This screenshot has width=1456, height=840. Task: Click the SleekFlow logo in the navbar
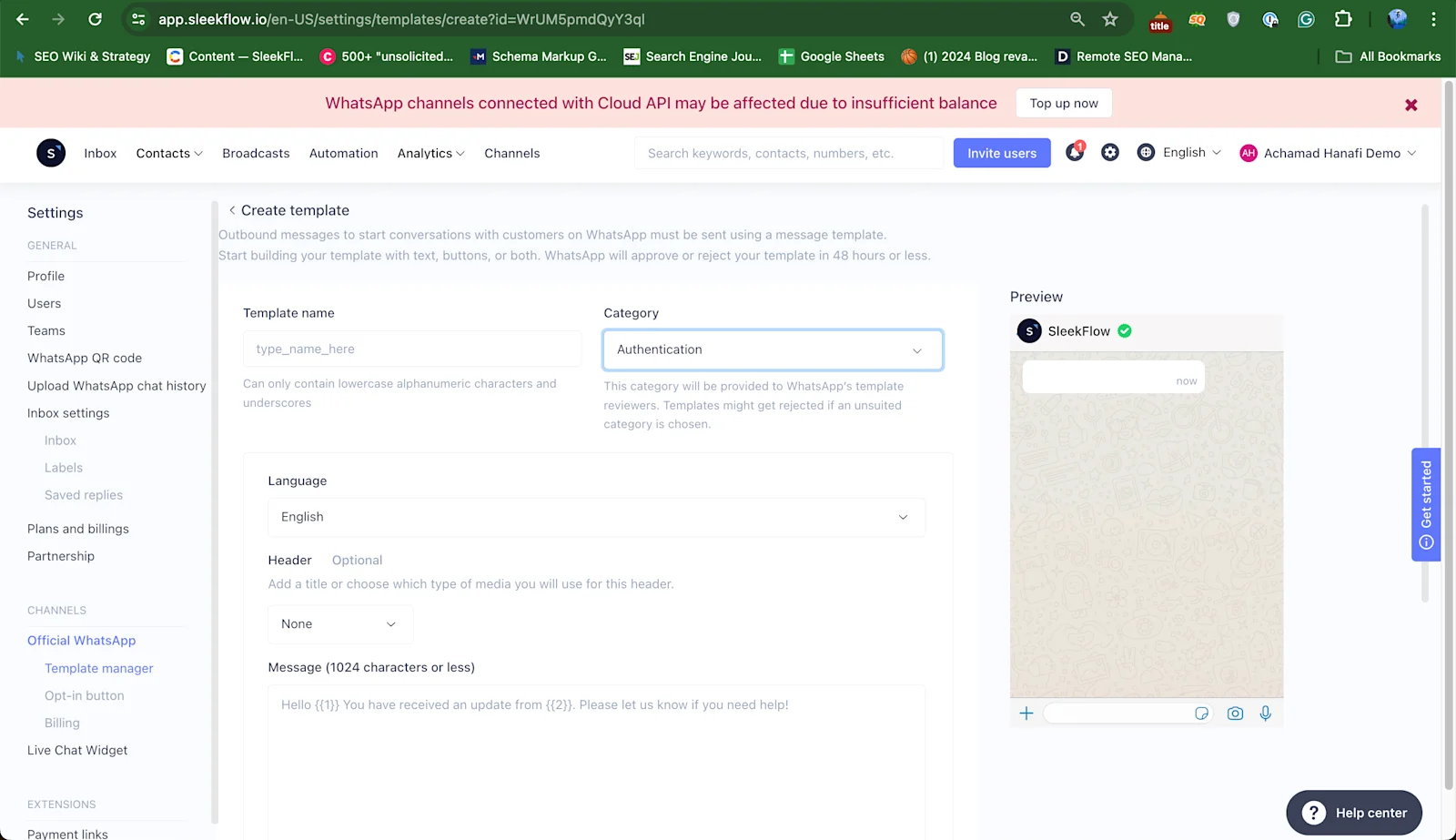pos(51,153)
